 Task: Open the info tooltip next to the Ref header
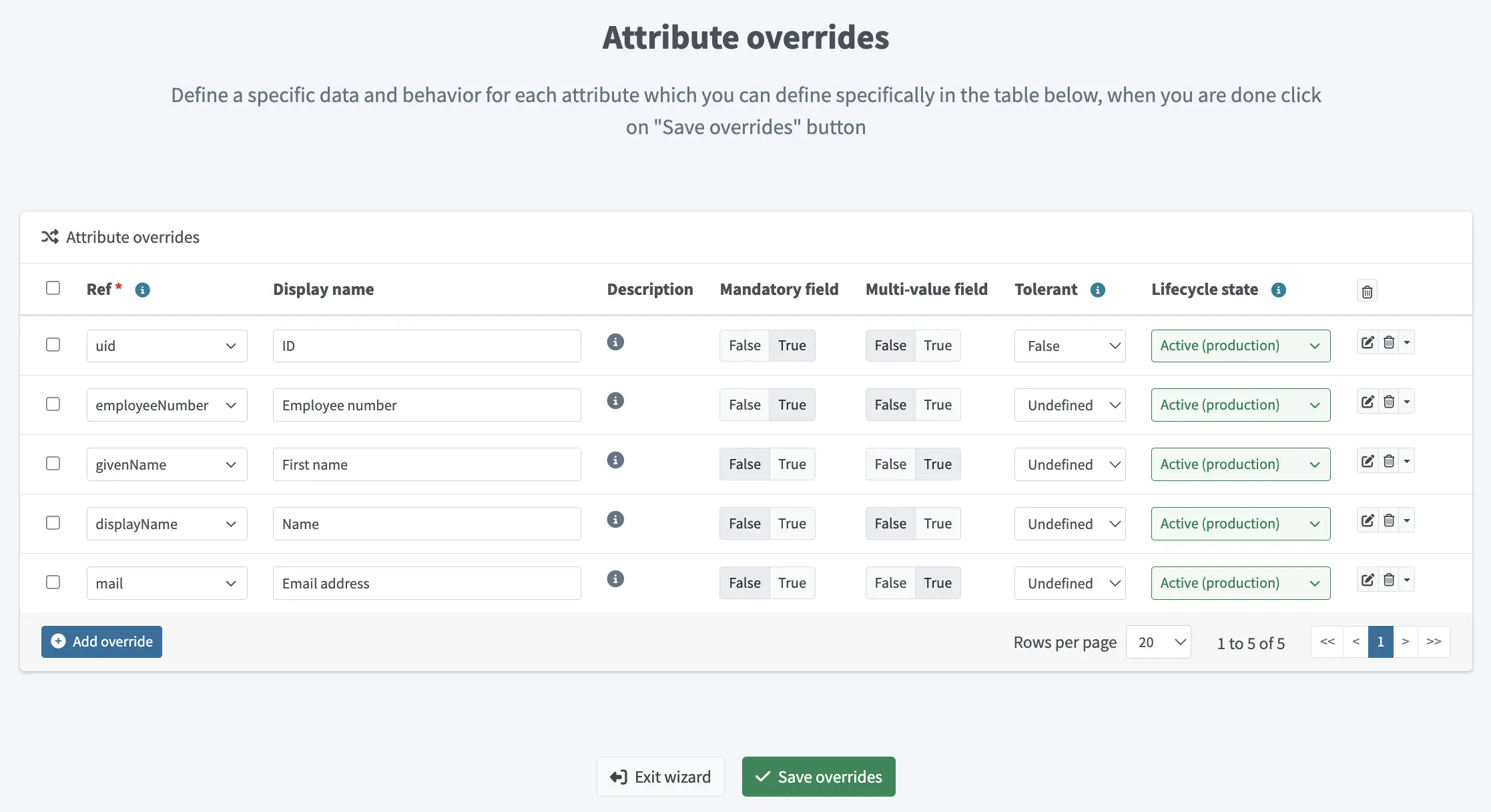click(x=141, y=290)
